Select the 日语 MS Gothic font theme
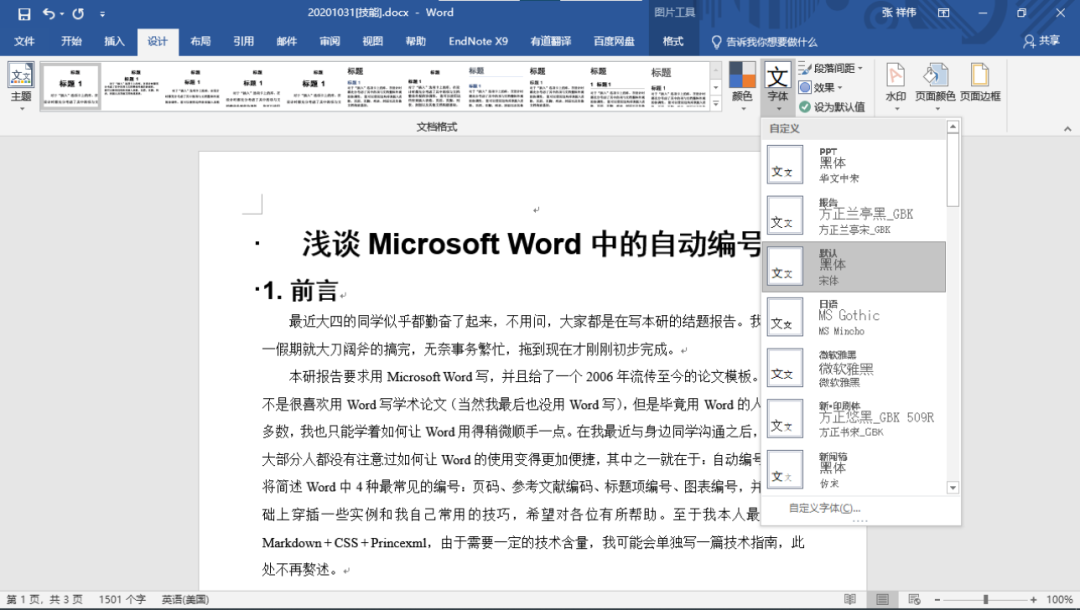The height and width of the screenshot is (610, 1080). point(853,317)
